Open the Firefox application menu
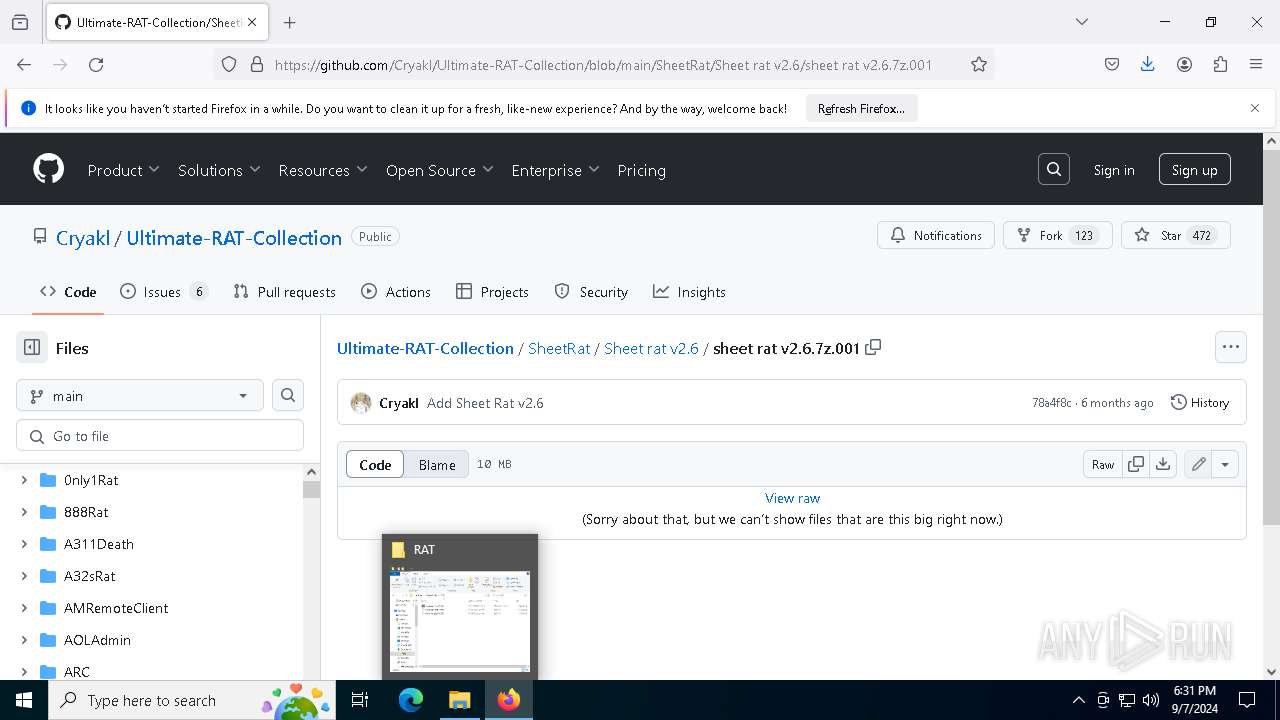The image size is (1280, 720). [1256, 64]
